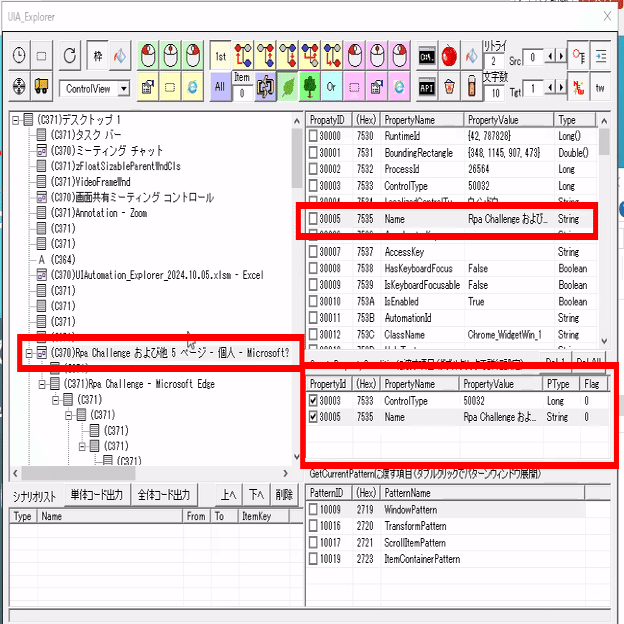This screenshot has width=624, height=624.
Task: Click the red apple icon
Action: click(449, 55)
